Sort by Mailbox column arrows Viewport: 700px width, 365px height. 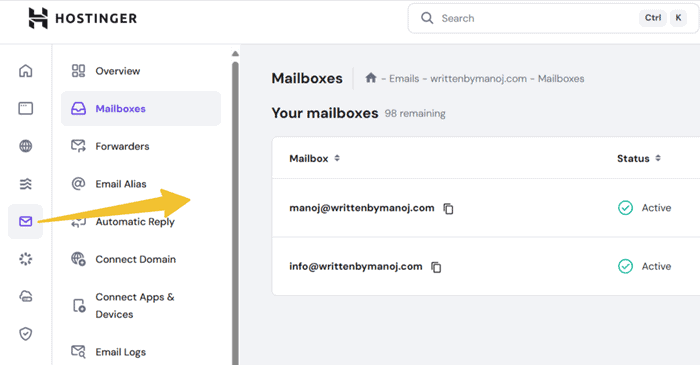[337, 158]
